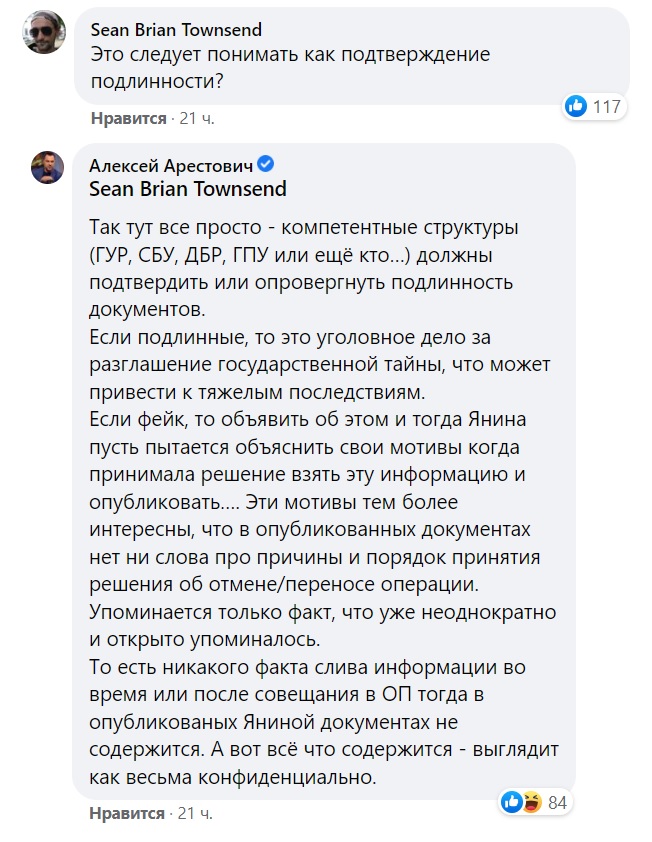Image resolution: width=652 pixels, height=842 pixels.
Task: Show who reacted via the 84 count
Action: pyautogui.click(x=558, y=801)
